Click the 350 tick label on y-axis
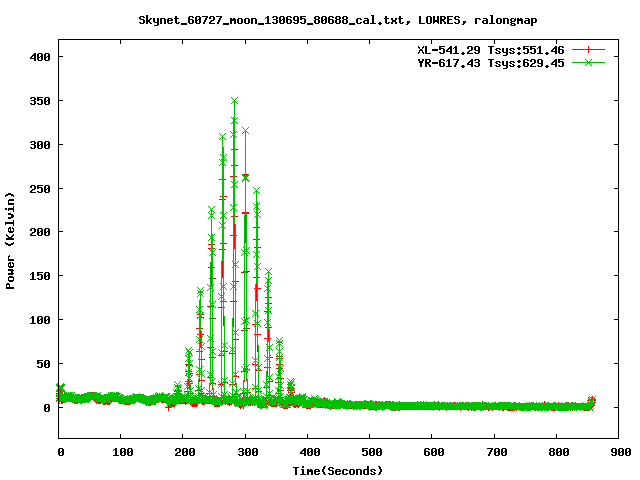 pyautogui.click(x=40, y=101)
